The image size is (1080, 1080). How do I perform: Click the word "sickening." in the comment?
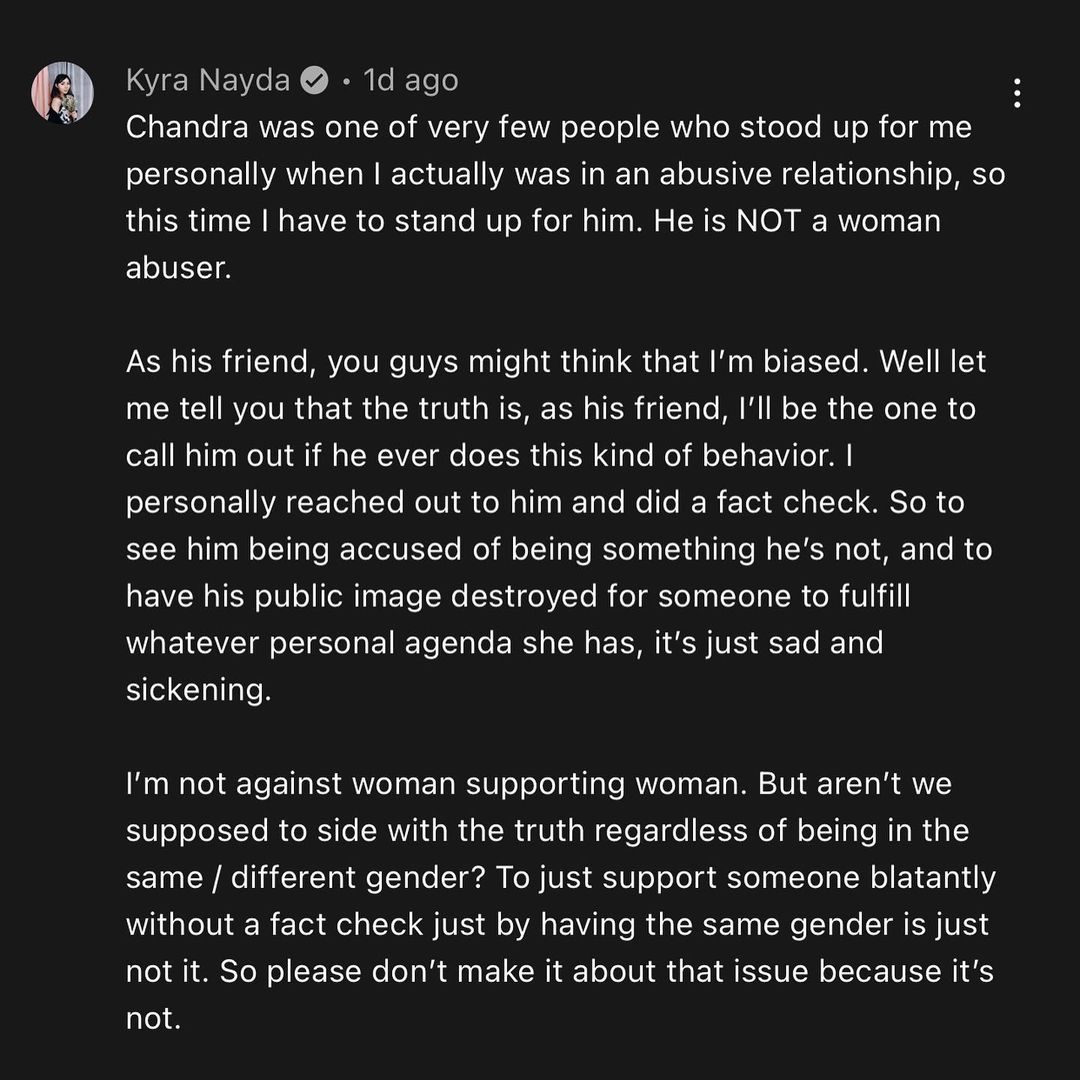(x=198, y=689)
